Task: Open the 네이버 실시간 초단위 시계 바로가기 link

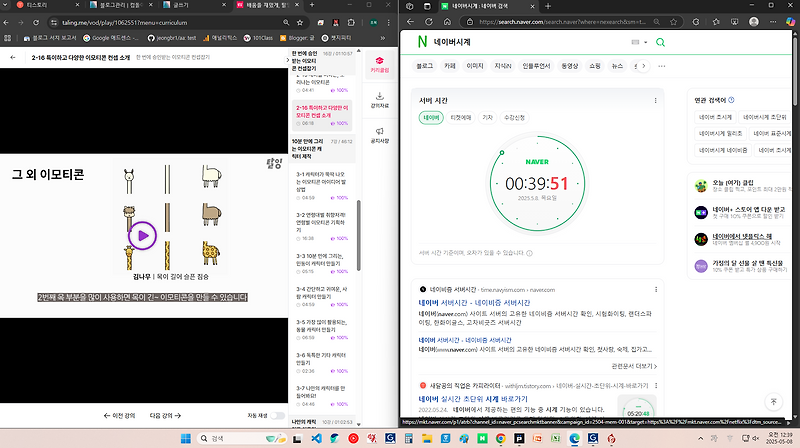Action: tap(473, 399)
